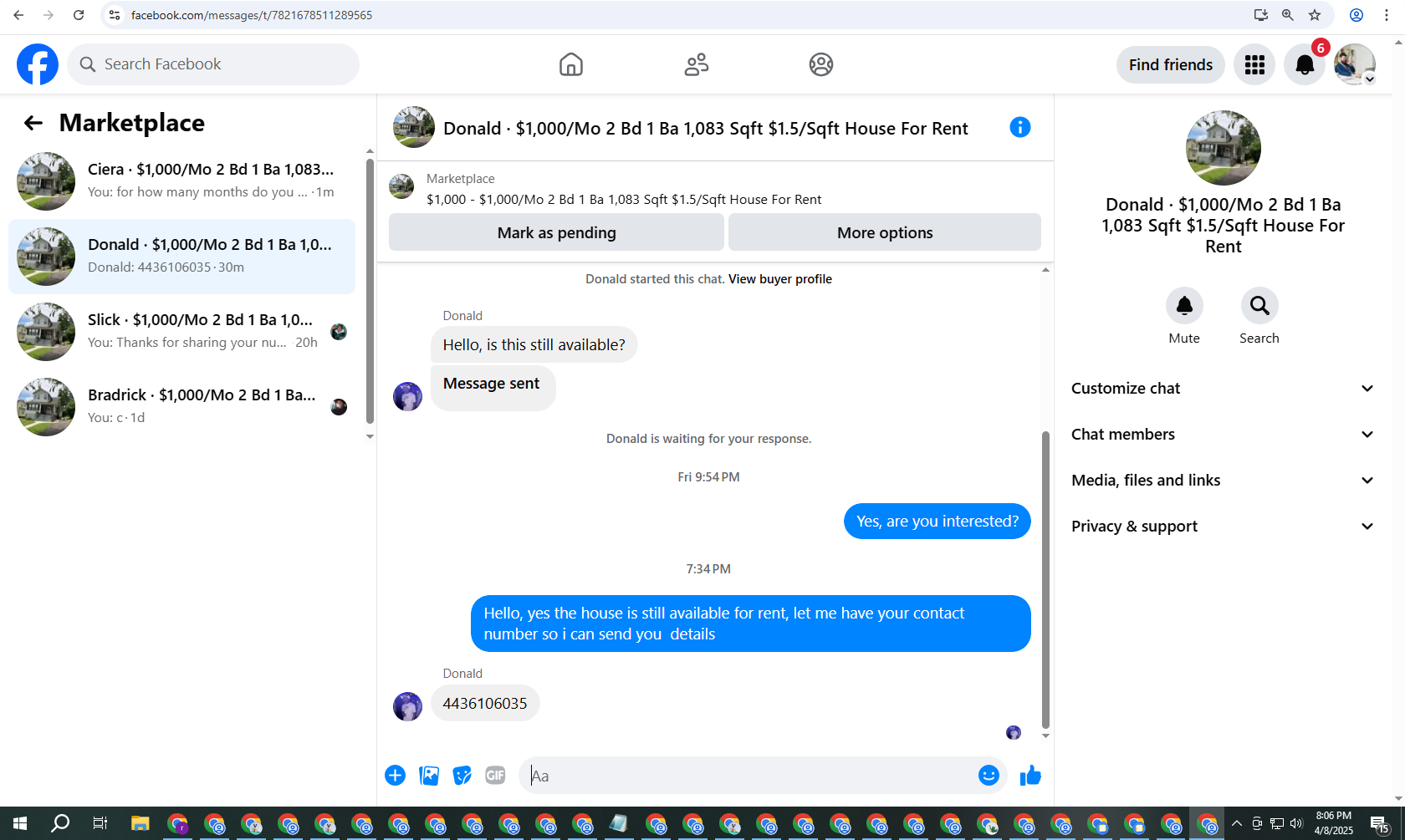Choose a sticker icon
Image resolution: width=1405 pixels, height=840 pixels.
coord(462,776)
